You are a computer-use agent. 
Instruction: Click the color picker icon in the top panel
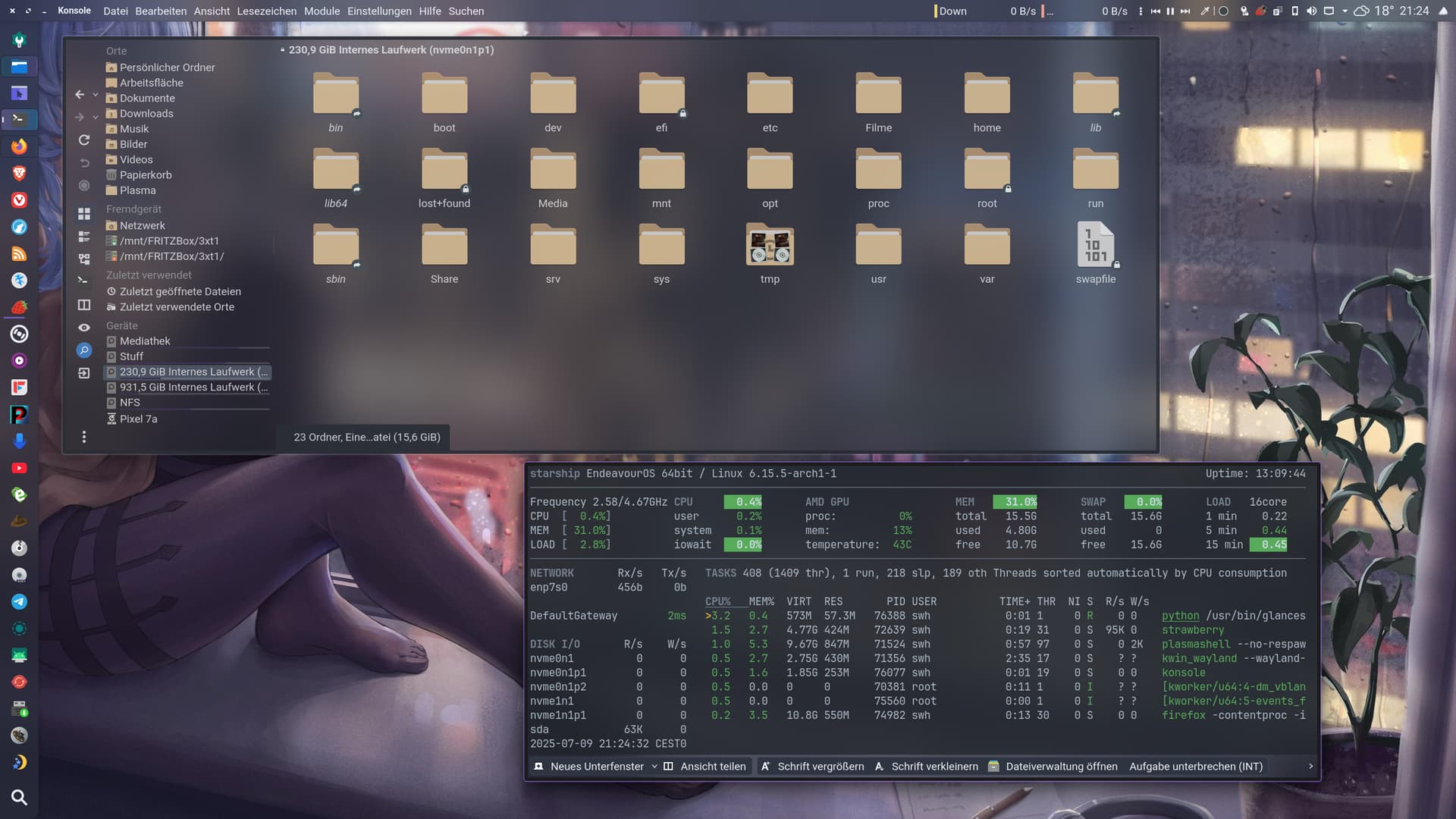pos(1205,11)
